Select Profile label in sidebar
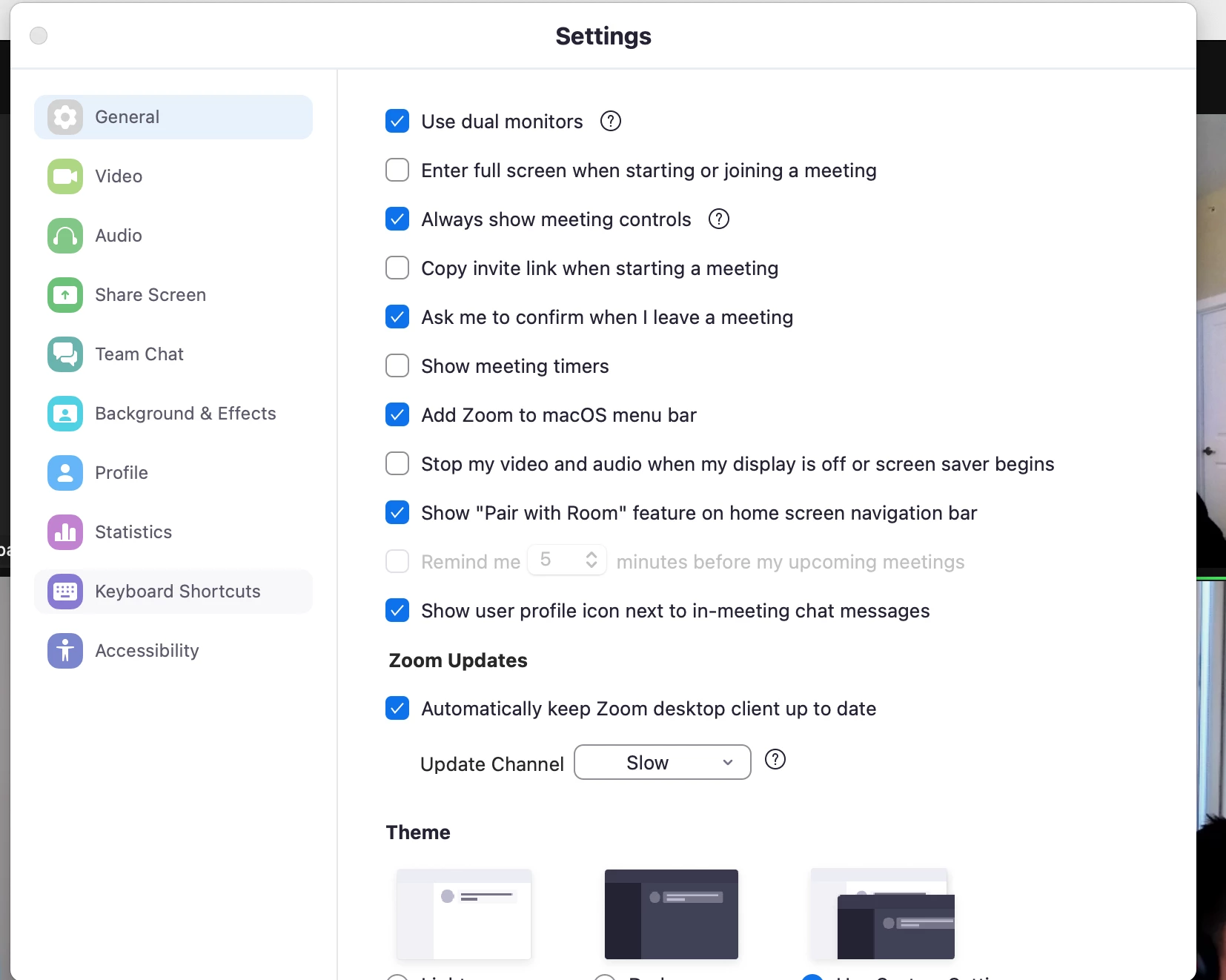This screenshot has width=1226, height=980. click(x=122, y=473)
